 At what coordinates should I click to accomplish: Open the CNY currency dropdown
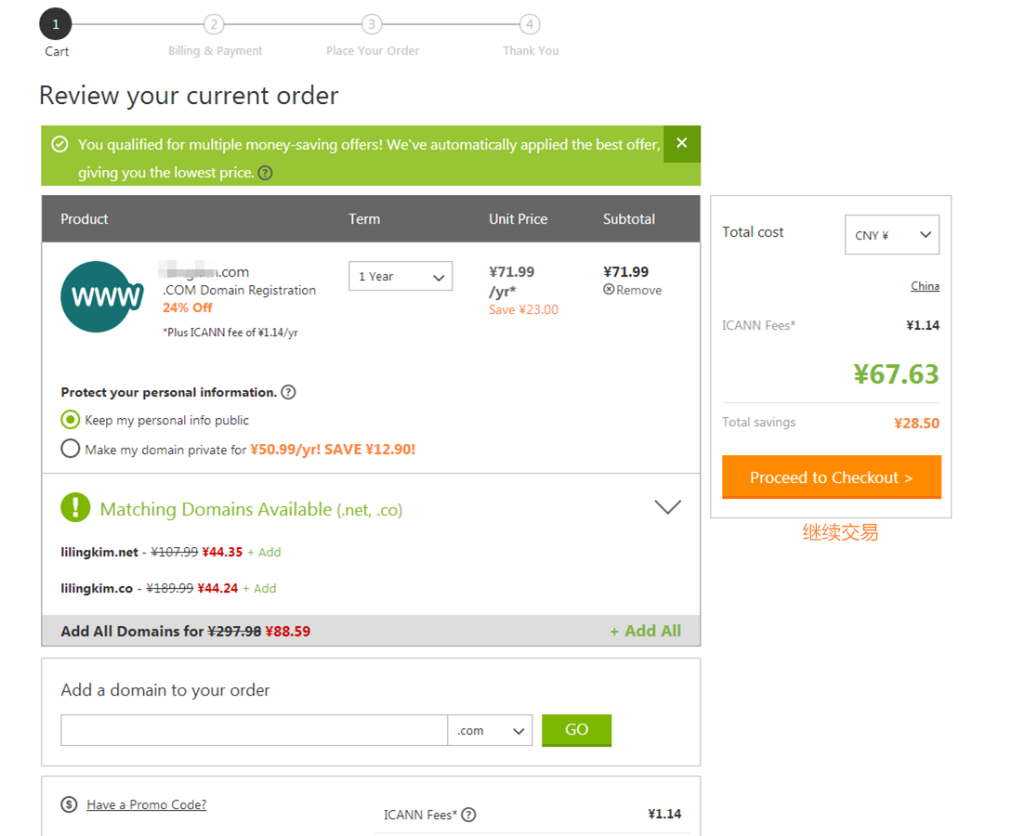click(892, 235)
